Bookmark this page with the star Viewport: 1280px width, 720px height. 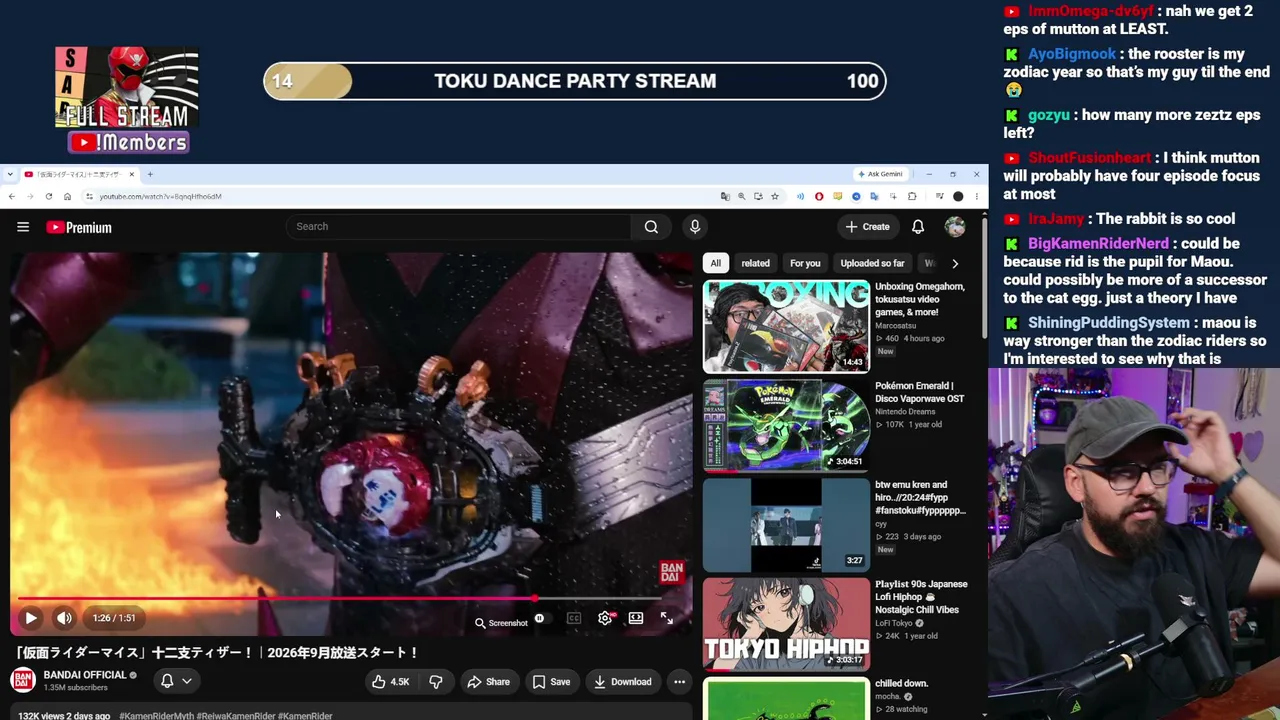[x=775, y=196]
